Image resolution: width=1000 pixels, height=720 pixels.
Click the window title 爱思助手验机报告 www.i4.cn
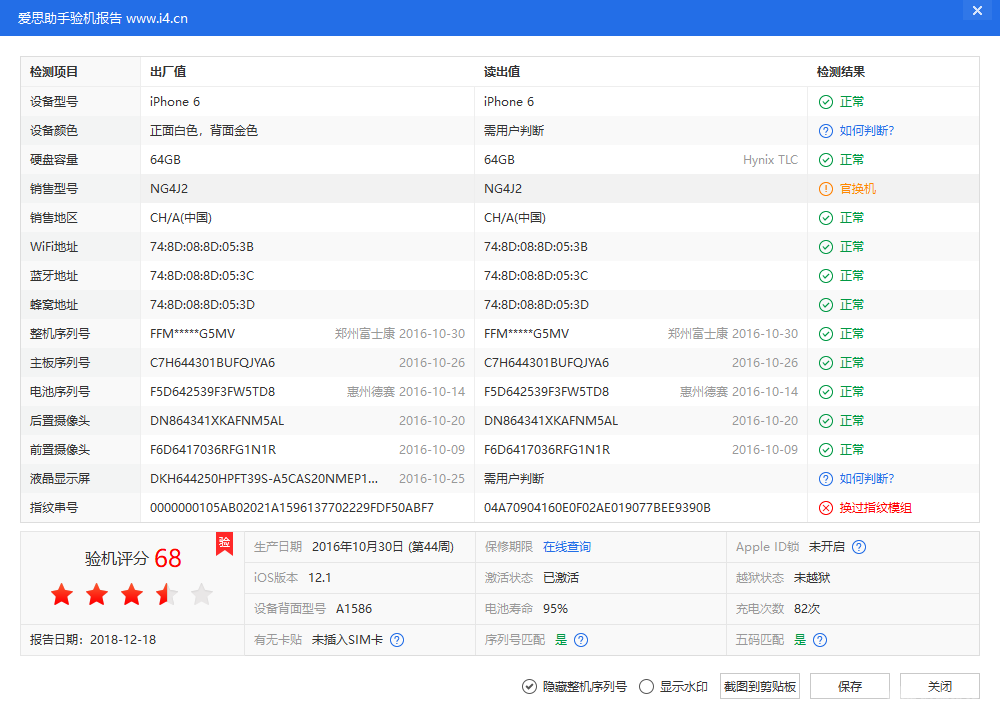pos(103,18)
